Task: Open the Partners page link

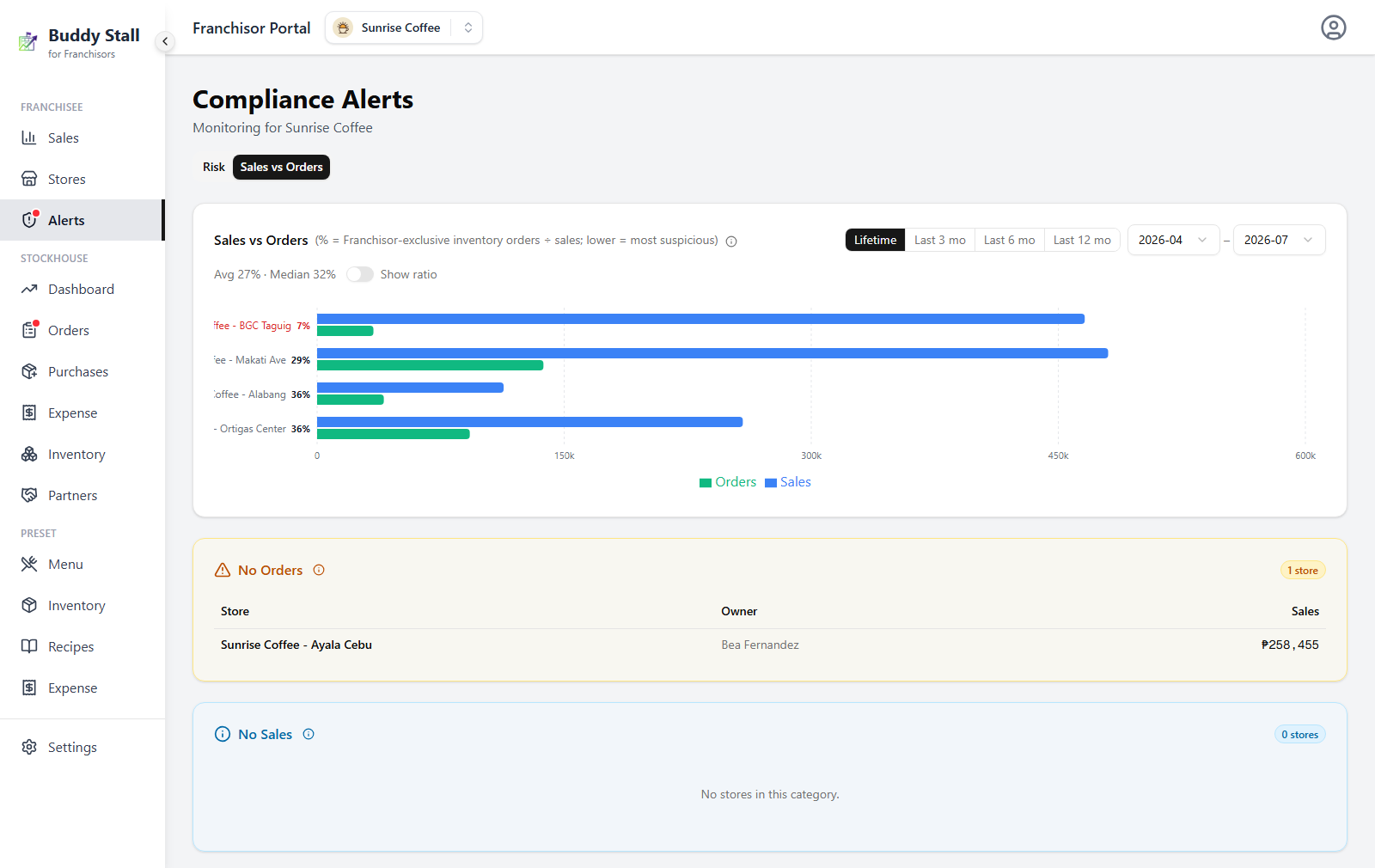Action: point(82,495)
